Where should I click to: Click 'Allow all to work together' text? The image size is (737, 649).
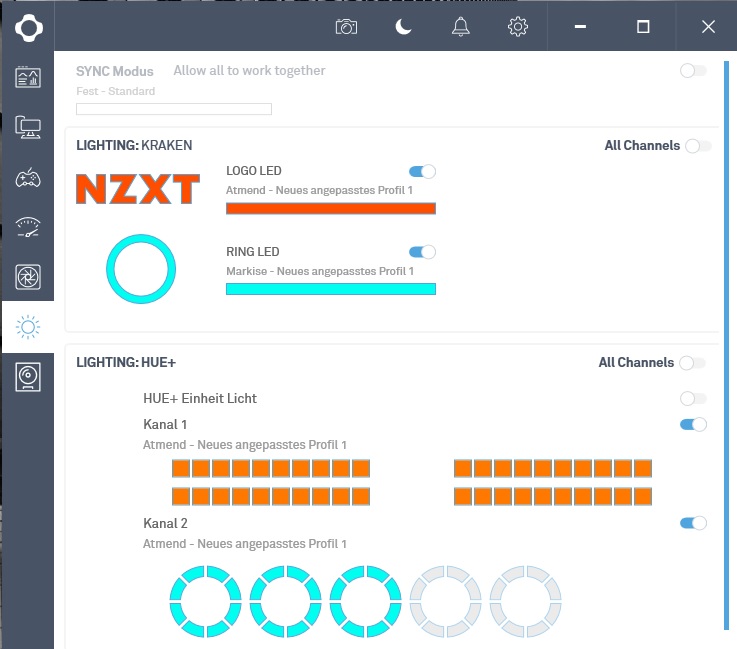249,70
